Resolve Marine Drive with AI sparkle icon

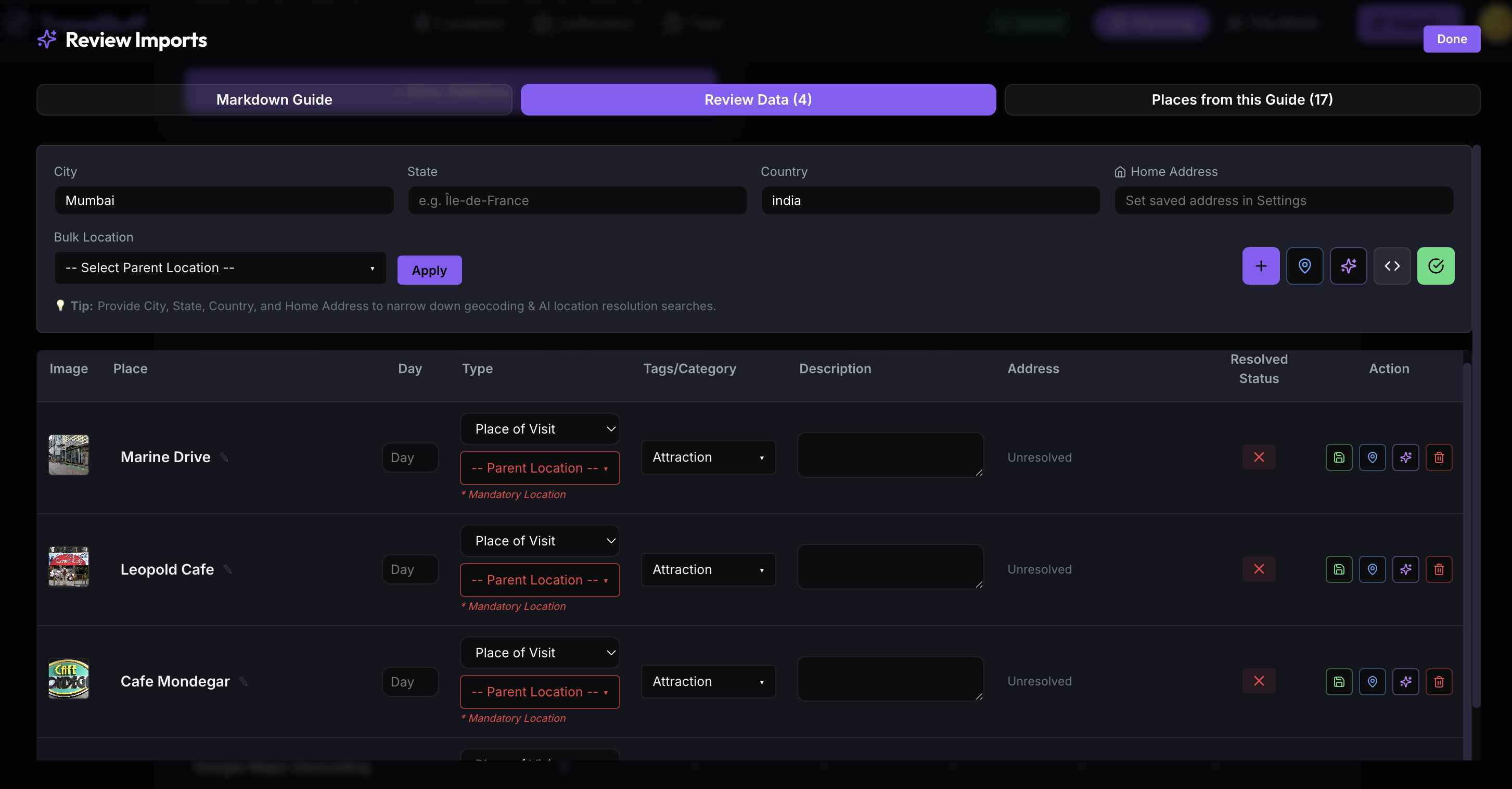click(1406, 457)
